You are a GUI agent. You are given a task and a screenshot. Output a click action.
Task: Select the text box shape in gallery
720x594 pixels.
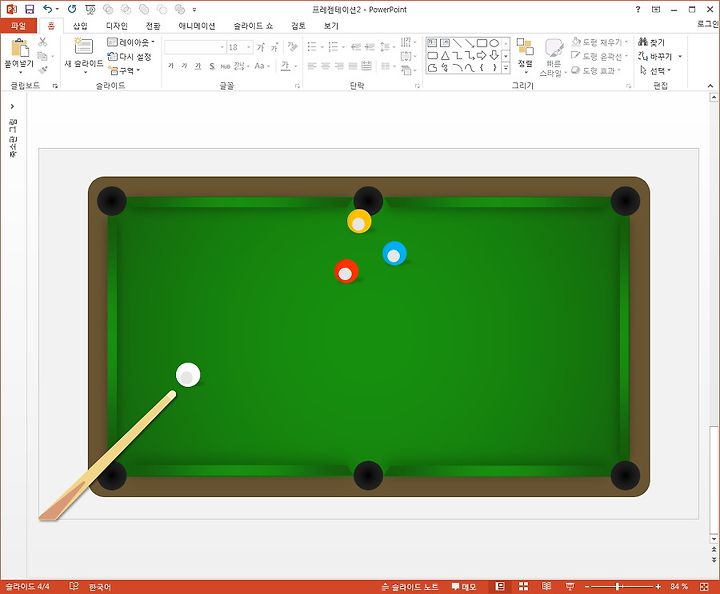pos(432,43)
